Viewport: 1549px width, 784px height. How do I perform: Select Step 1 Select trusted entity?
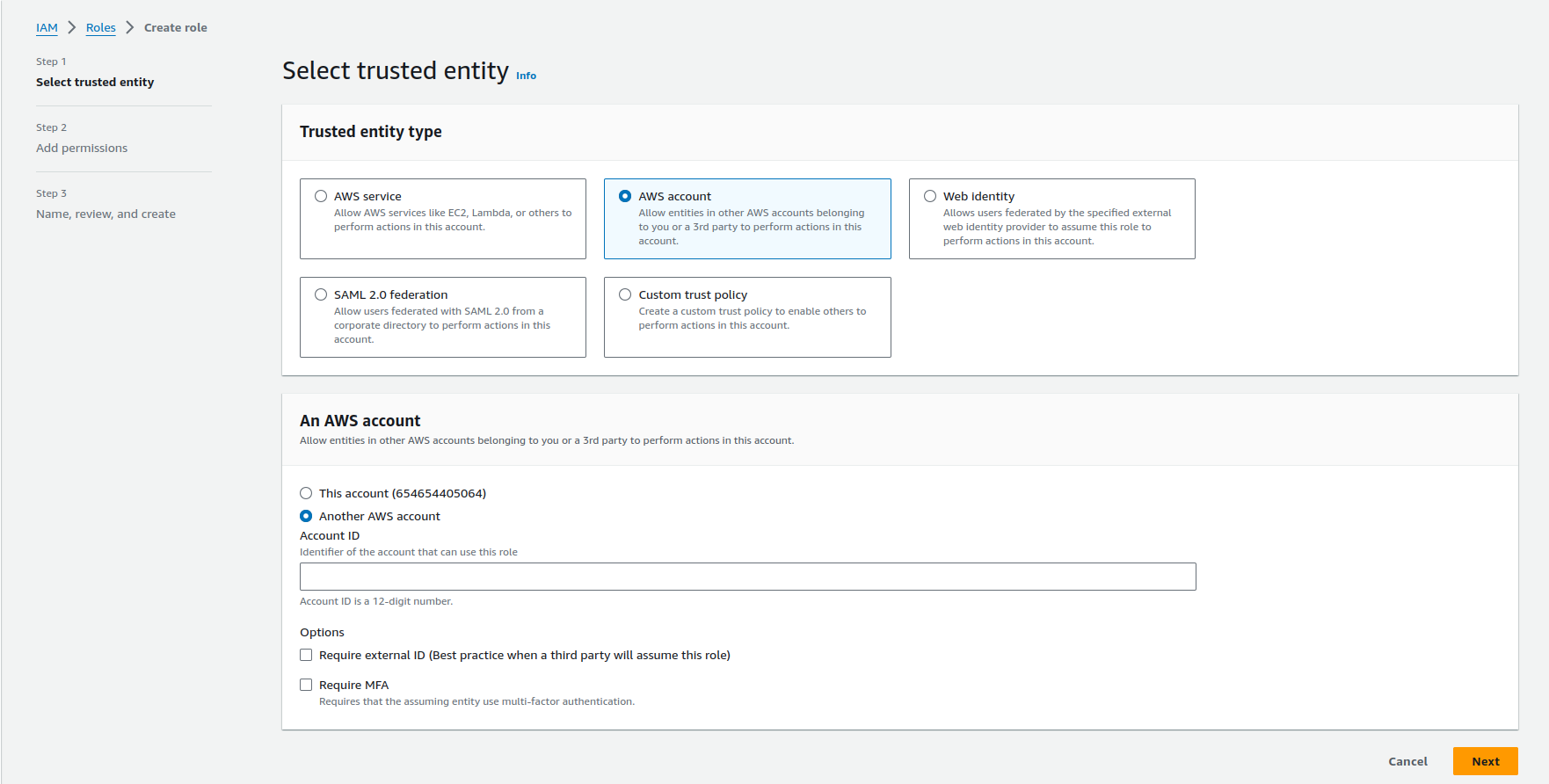[x=95, y=82]
